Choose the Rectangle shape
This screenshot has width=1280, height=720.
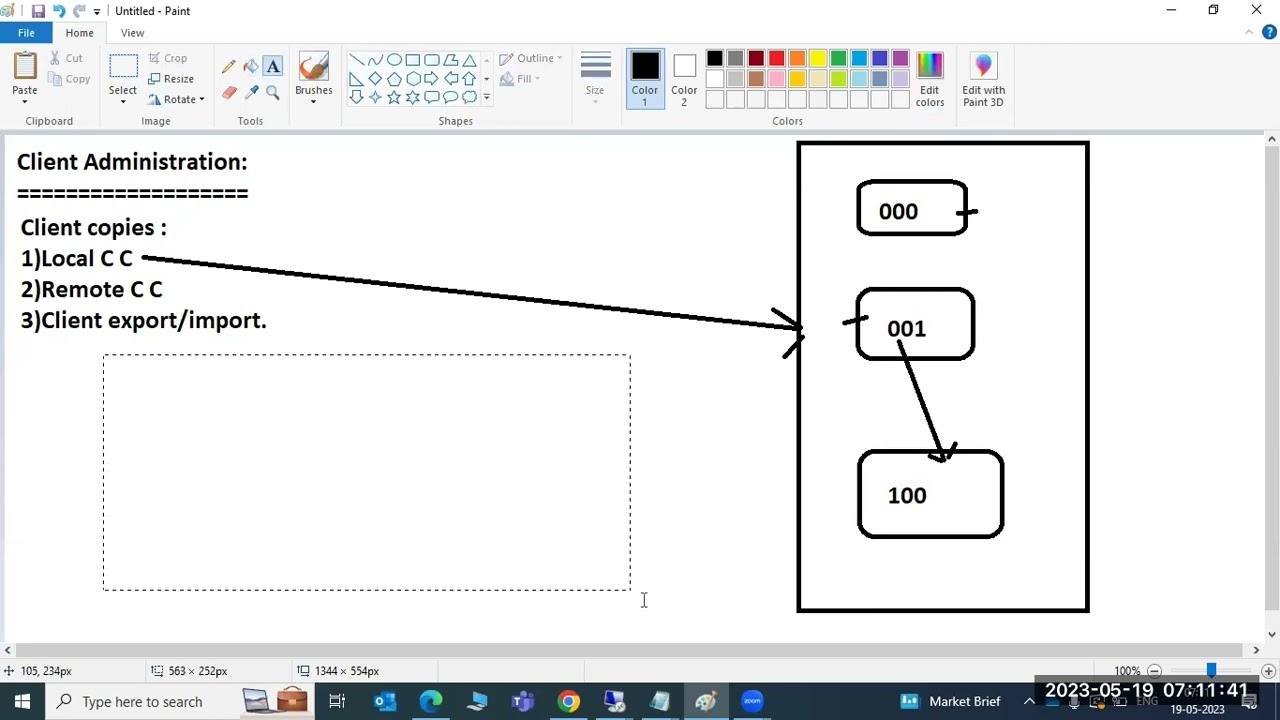[x=412, y=60]
